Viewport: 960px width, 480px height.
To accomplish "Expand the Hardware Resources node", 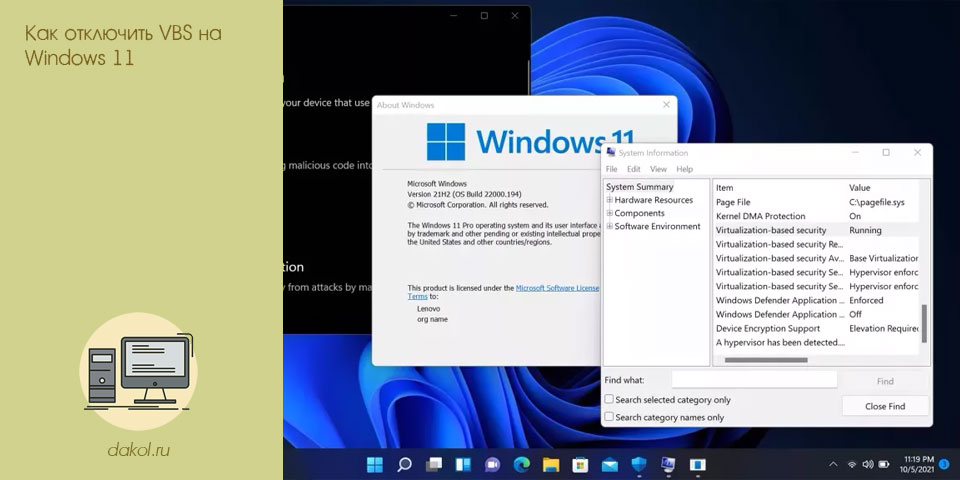I will 610,200.
